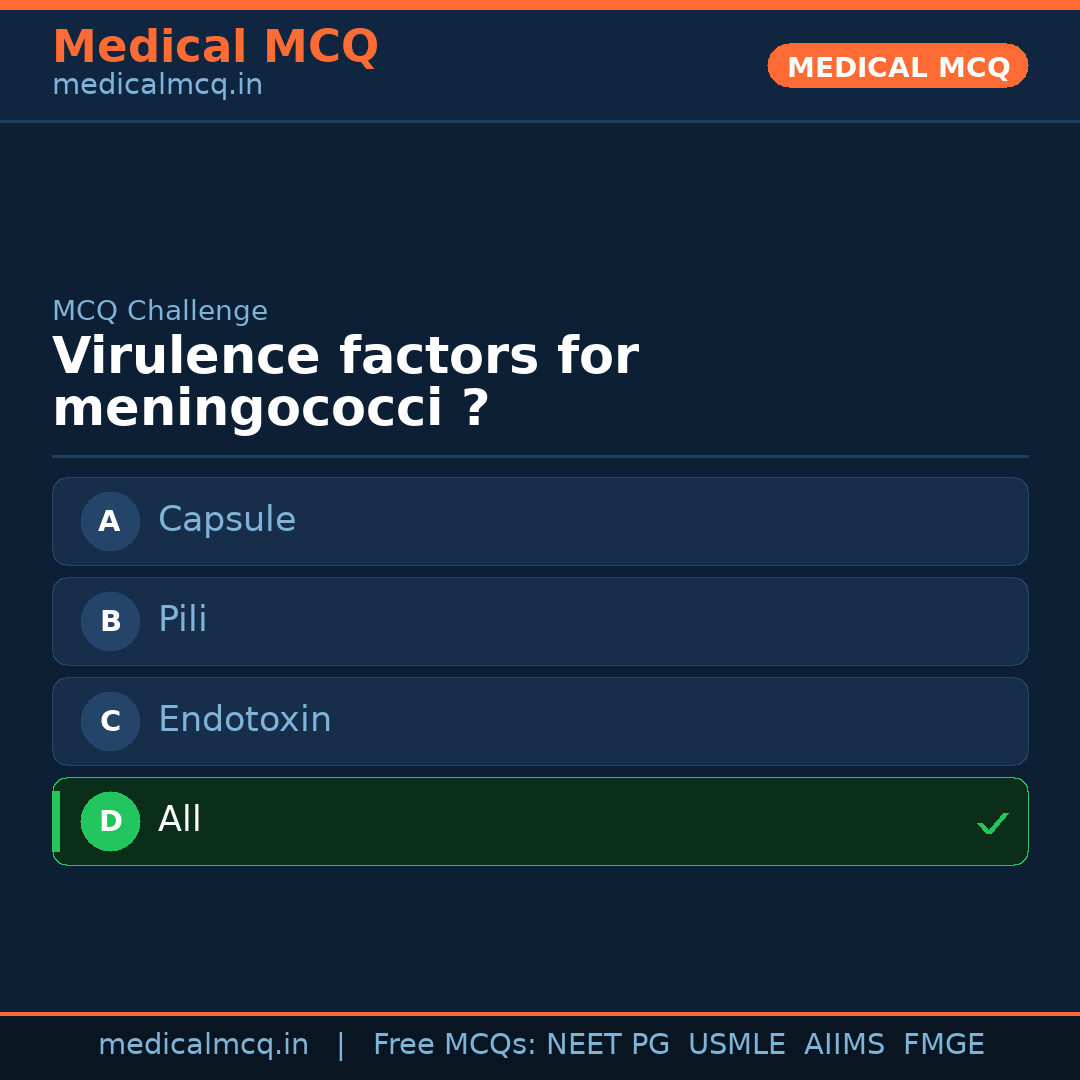Click the circular C option badge icon
Viewport: 1080px width, 1080px height.
coord(110,721)
